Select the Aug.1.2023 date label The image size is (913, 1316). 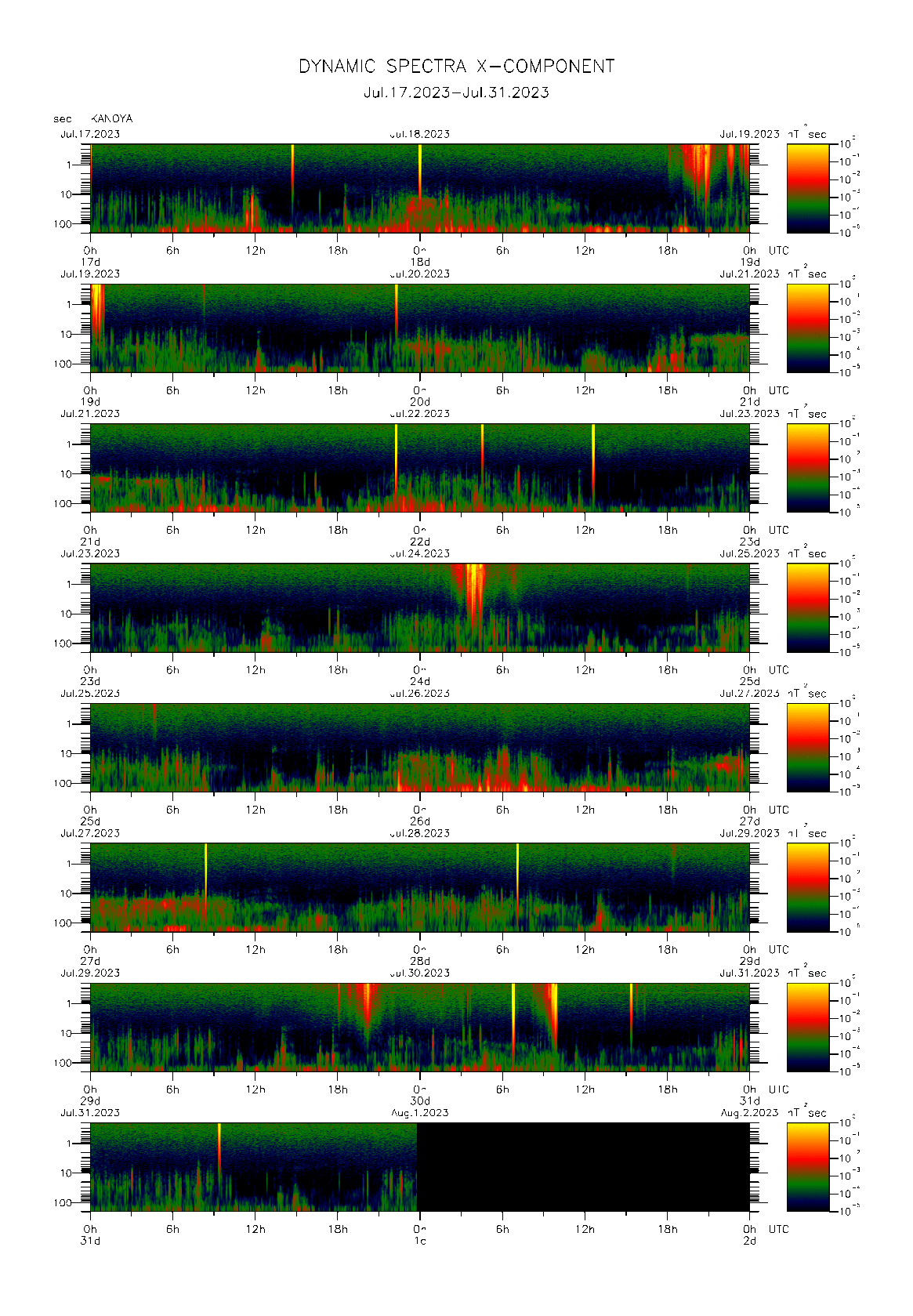coord(420,1113)
